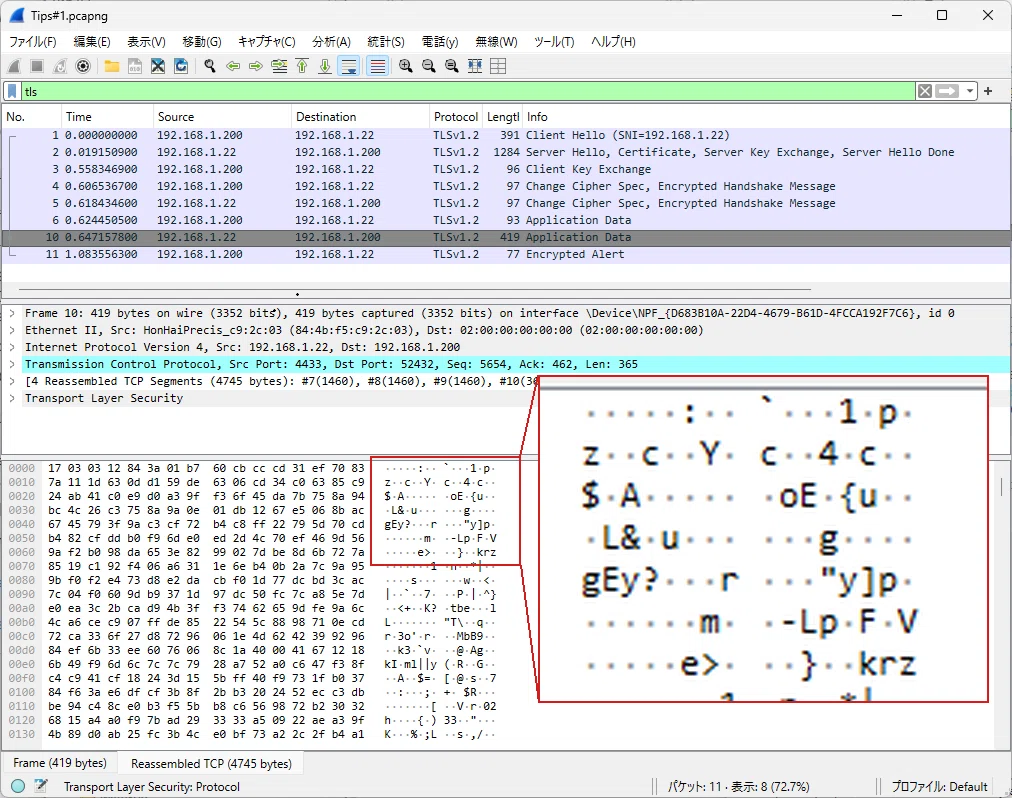
Task: Expand Transmission Control Protocol node
Action: point(12,364)
